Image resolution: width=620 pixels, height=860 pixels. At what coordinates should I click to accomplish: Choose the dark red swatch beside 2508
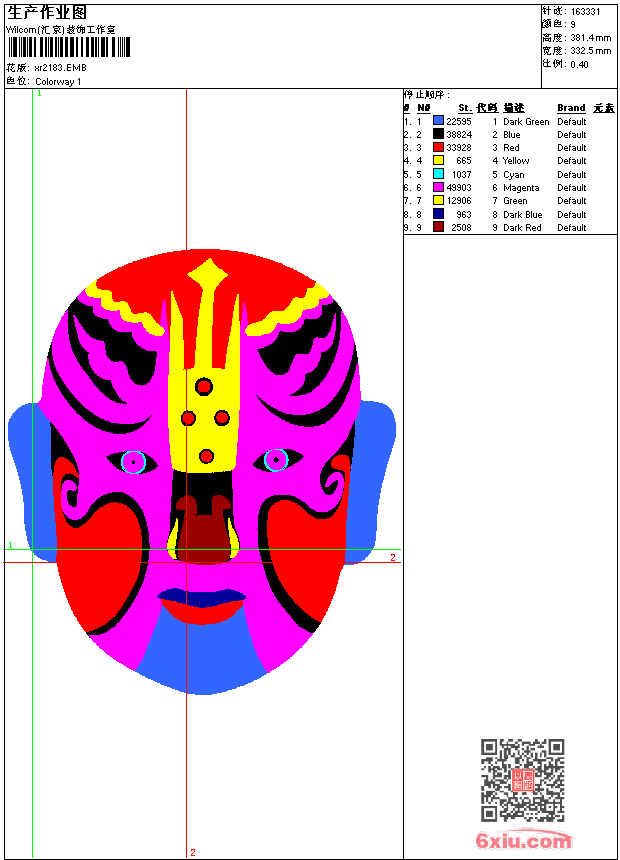tap(438, 227)
